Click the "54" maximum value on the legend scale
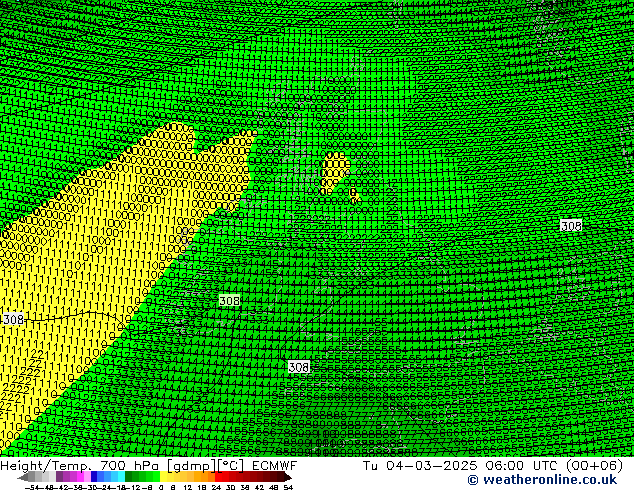The image size is (634, 490). [x=288, y=487]
